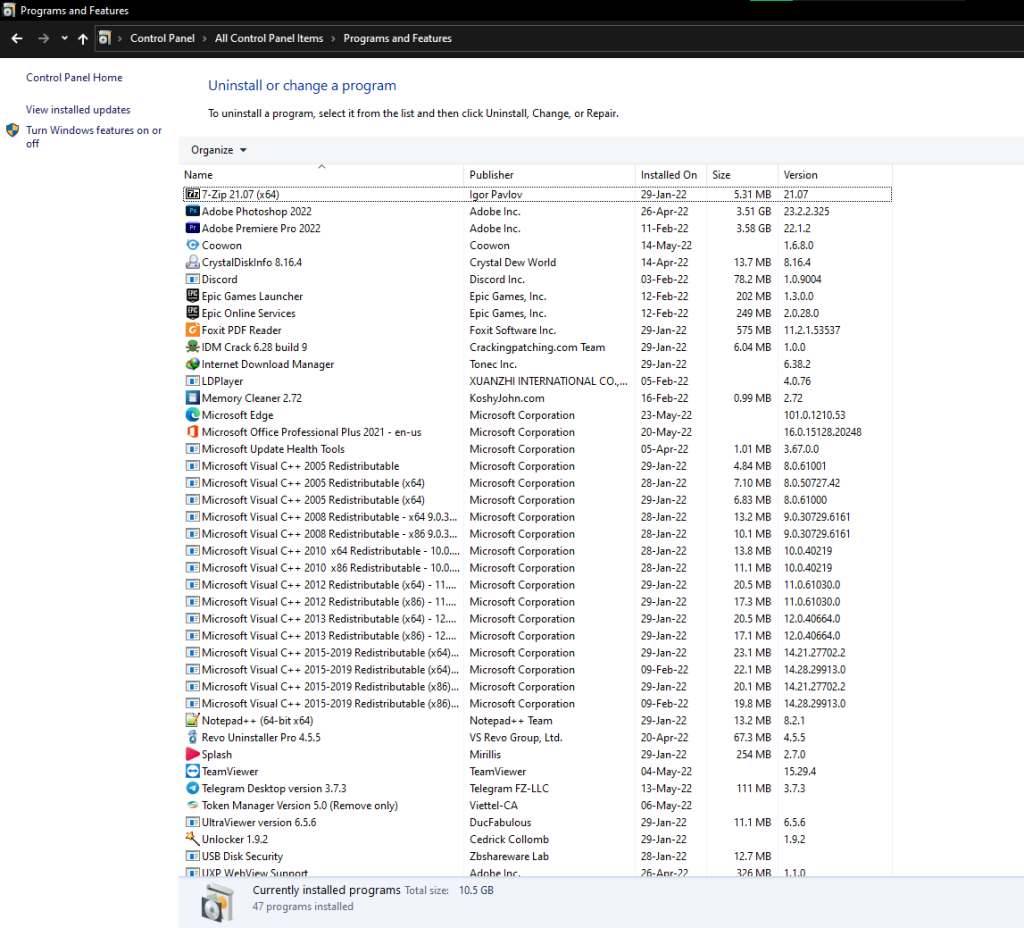Click the Telegram FZ-LLC publisher cell
The width and height of the screenshot is (1024, 928).
click(509, 788)
